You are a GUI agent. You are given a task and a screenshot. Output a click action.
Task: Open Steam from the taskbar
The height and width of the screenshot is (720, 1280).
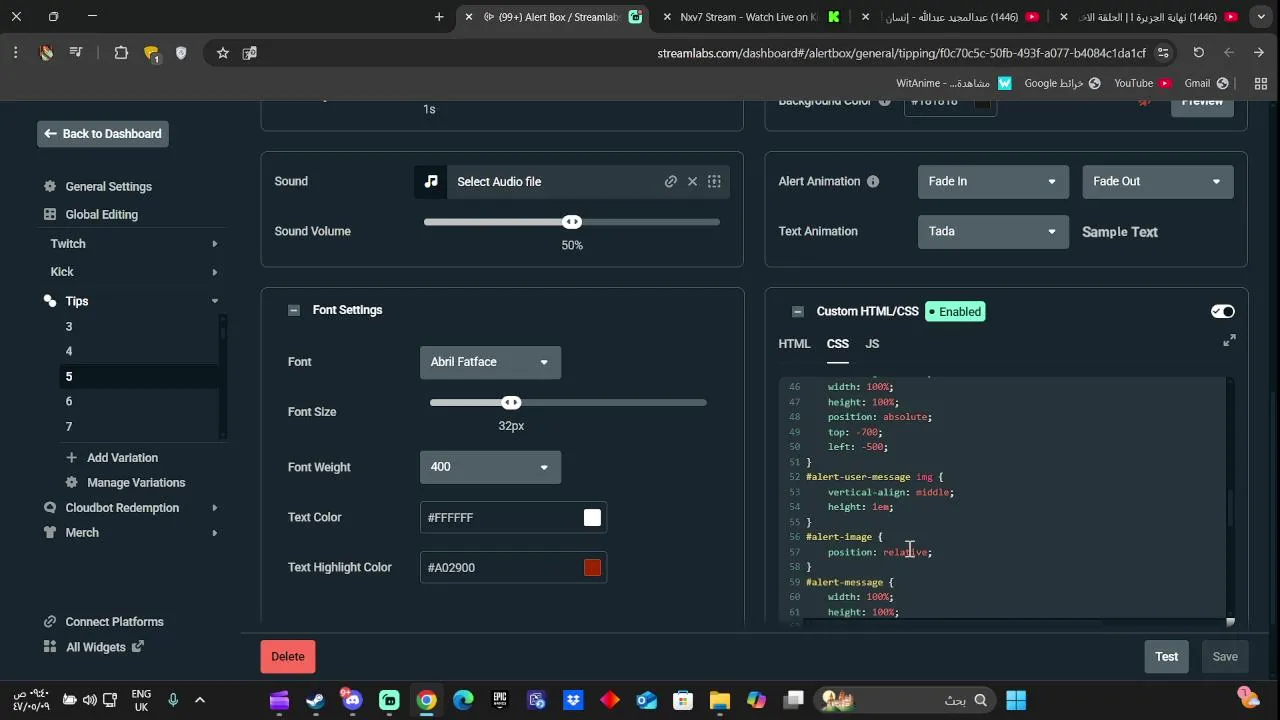point(315,700)
